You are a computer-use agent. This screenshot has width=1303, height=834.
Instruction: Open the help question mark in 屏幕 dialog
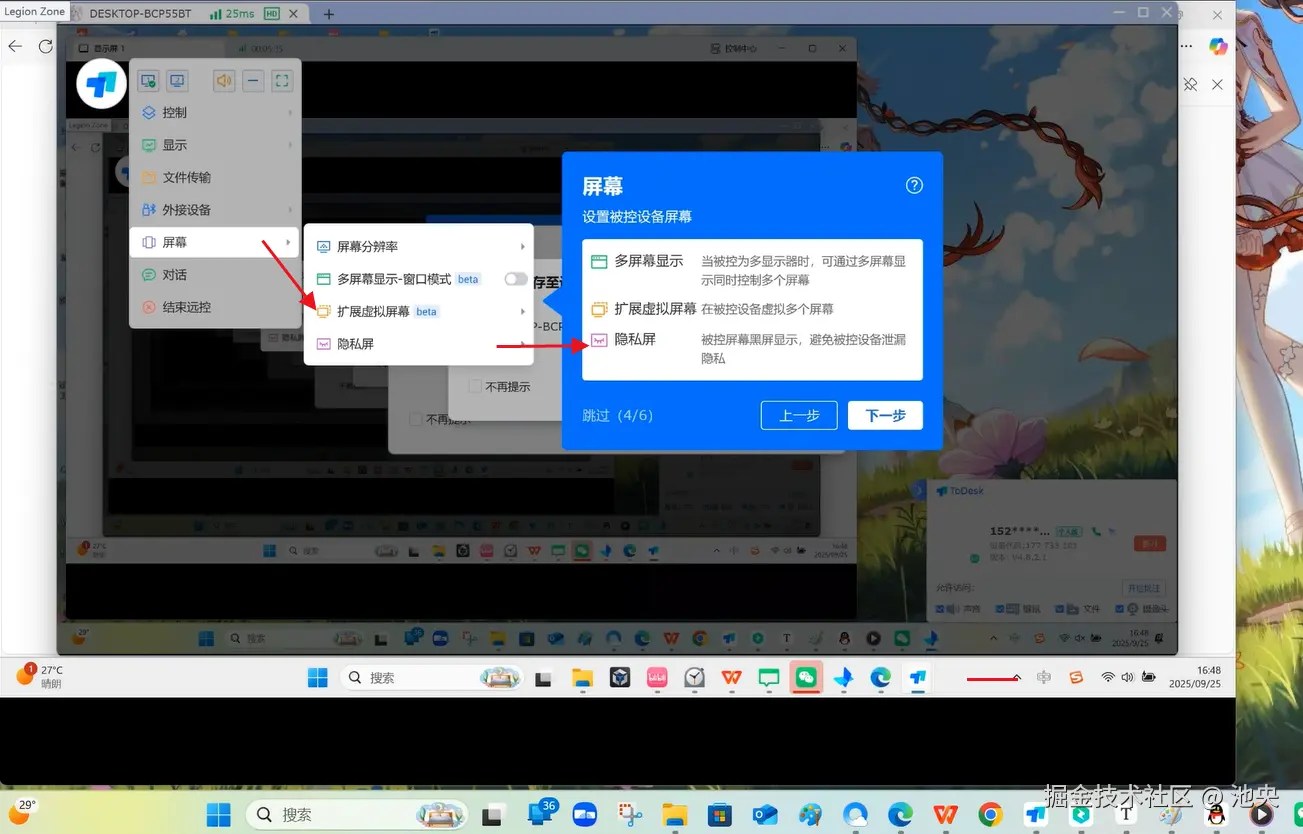[913, 185]
